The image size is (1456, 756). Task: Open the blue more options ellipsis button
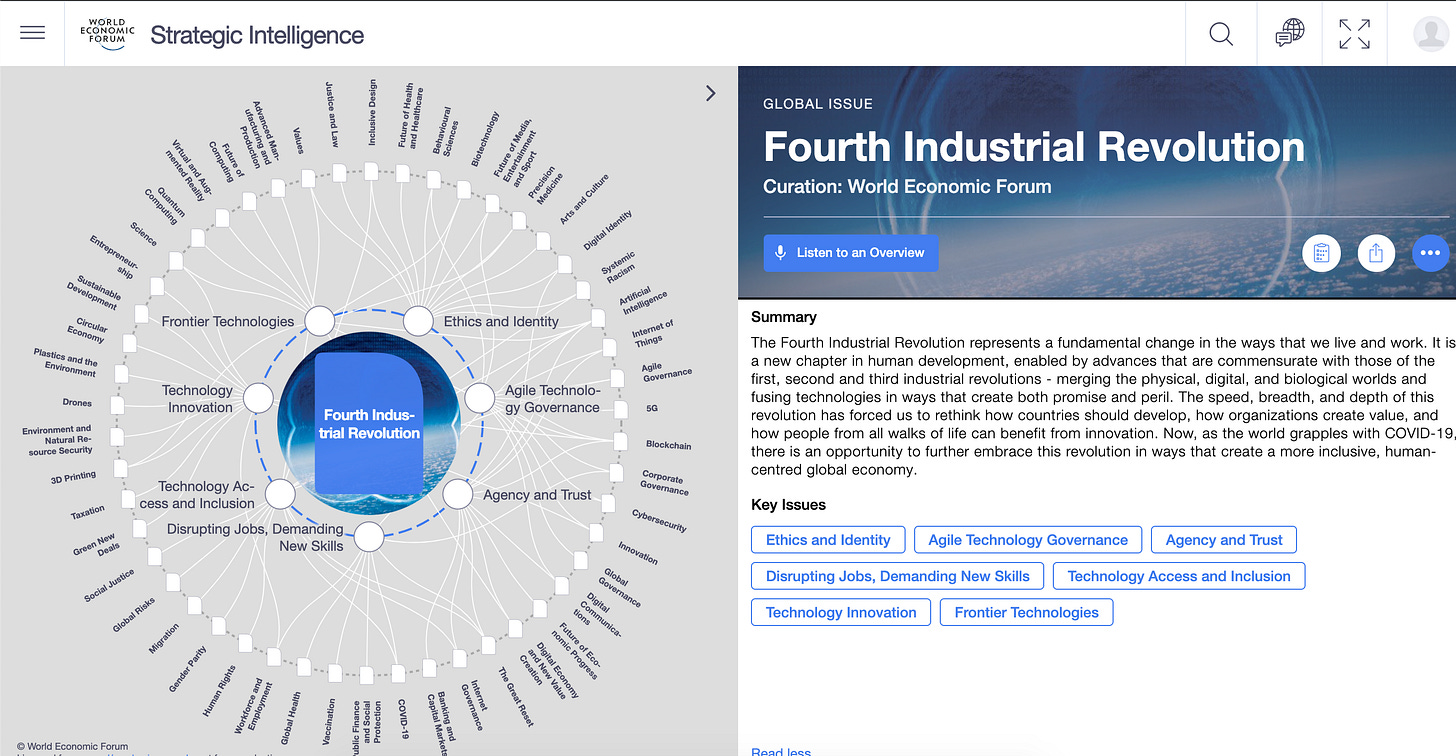(1431, 253)
